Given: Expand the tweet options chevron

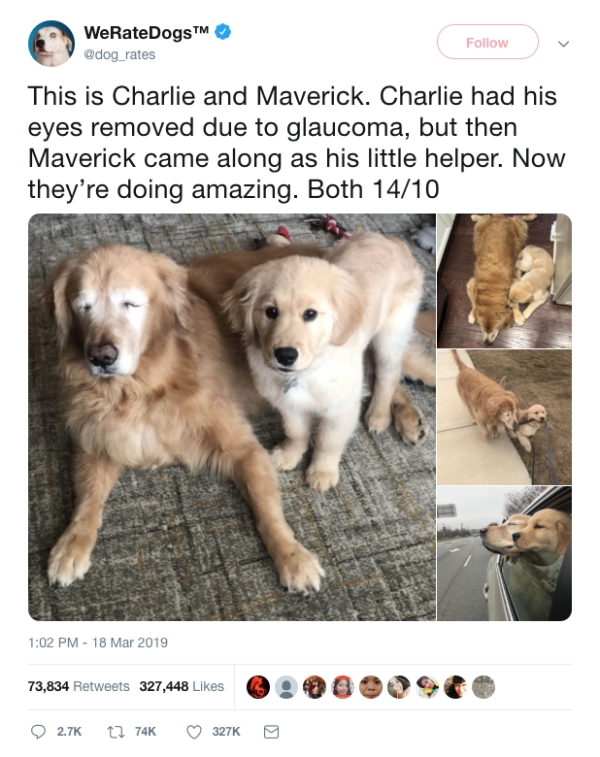Looking at the screenshot, I should pyautogui.click(x=563, y=43).
